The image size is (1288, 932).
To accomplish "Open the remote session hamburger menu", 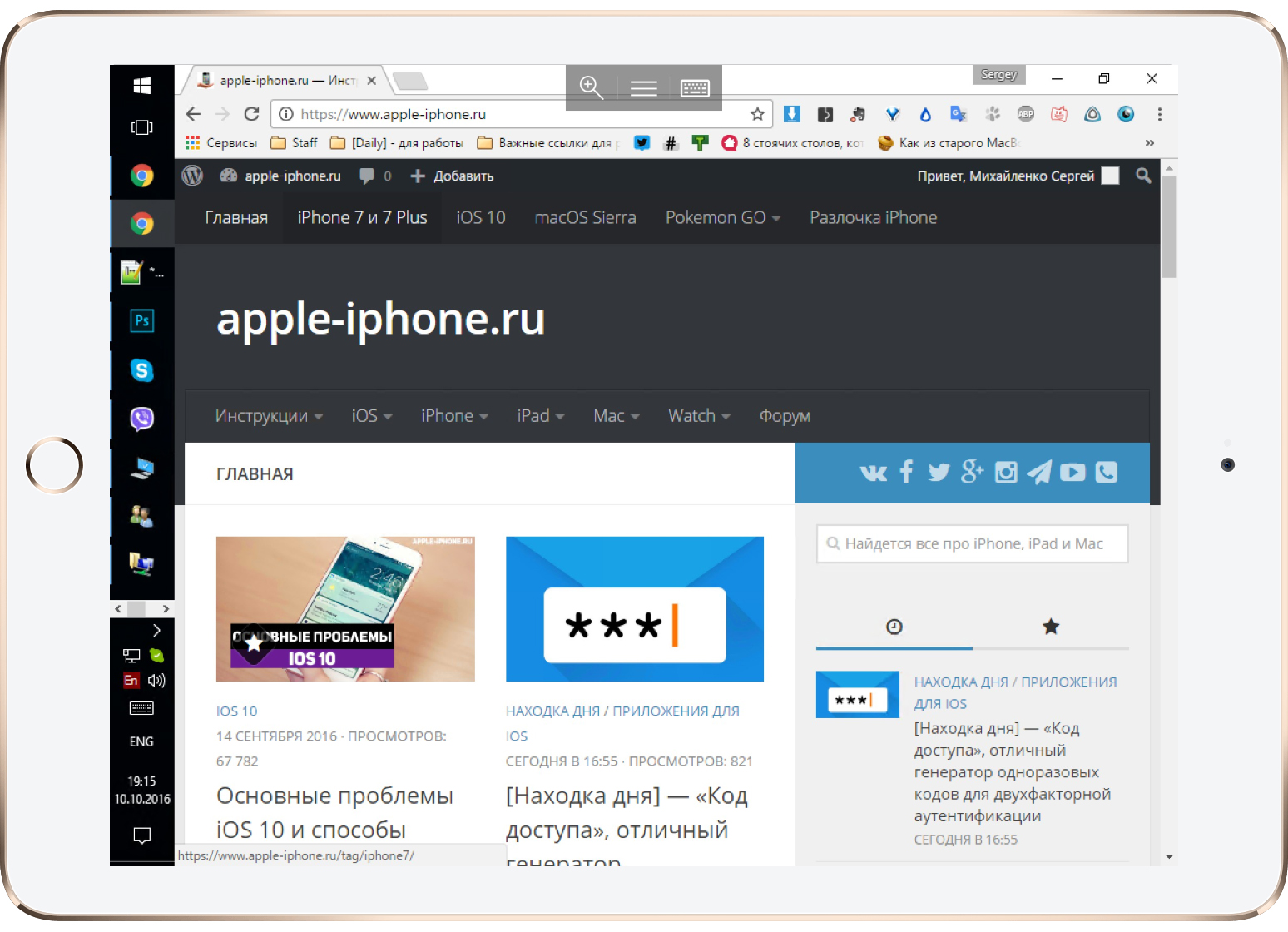I will point(644,88).
